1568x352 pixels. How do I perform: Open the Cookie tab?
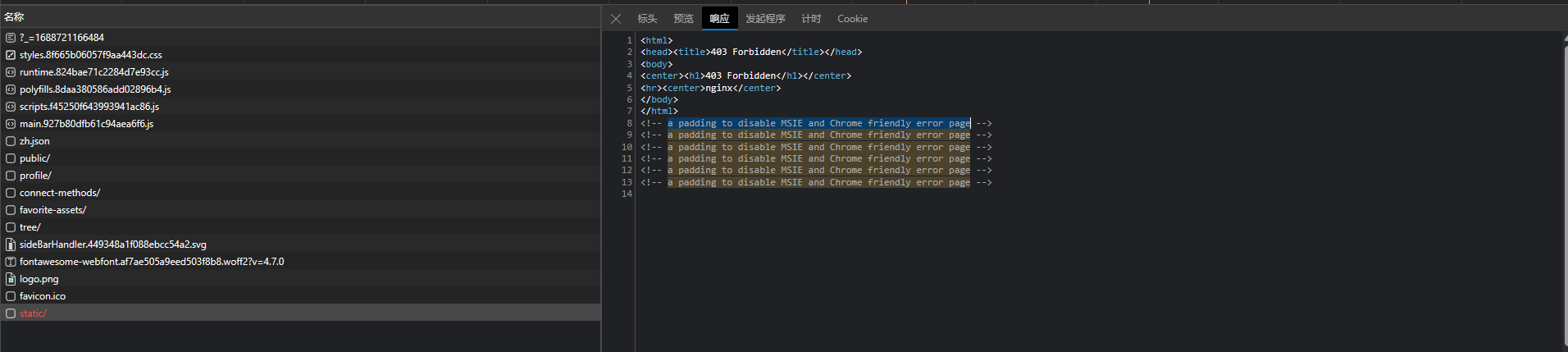pos(852,19)
